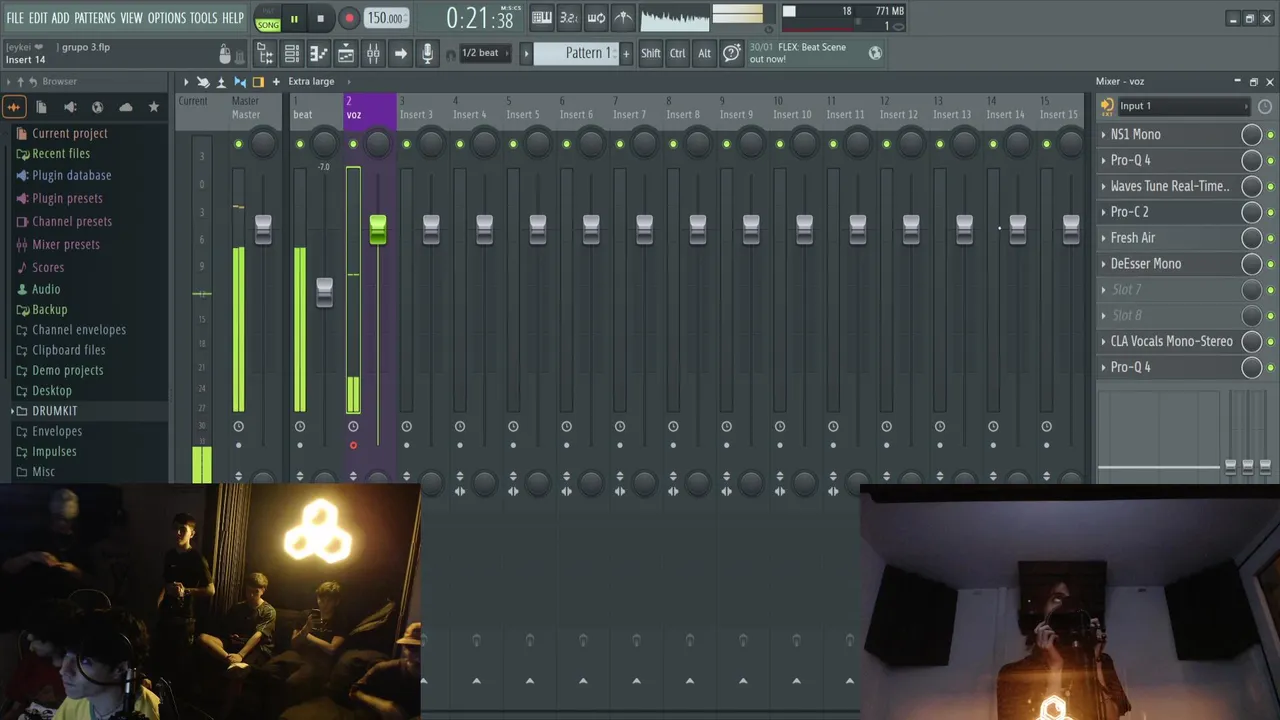
Task: Open the Extra large mixer view dropdown
Action: [x=311, y=81]
